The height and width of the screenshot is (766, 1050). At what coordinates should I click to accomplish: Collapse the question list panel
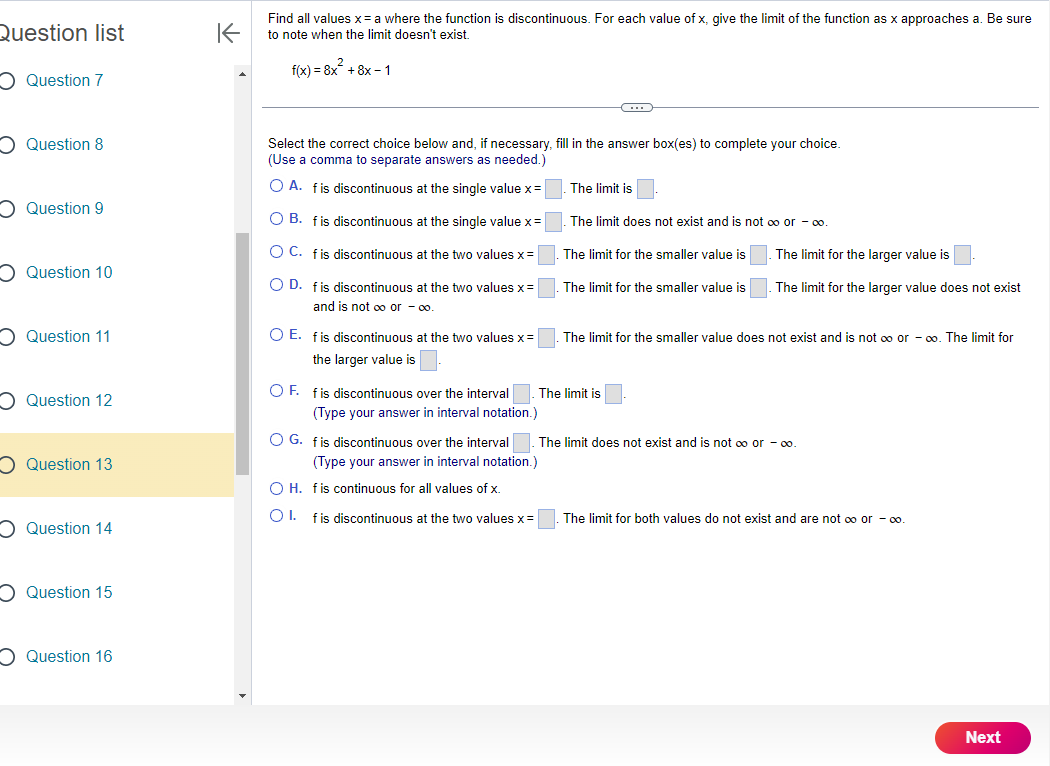coord(228,33)
